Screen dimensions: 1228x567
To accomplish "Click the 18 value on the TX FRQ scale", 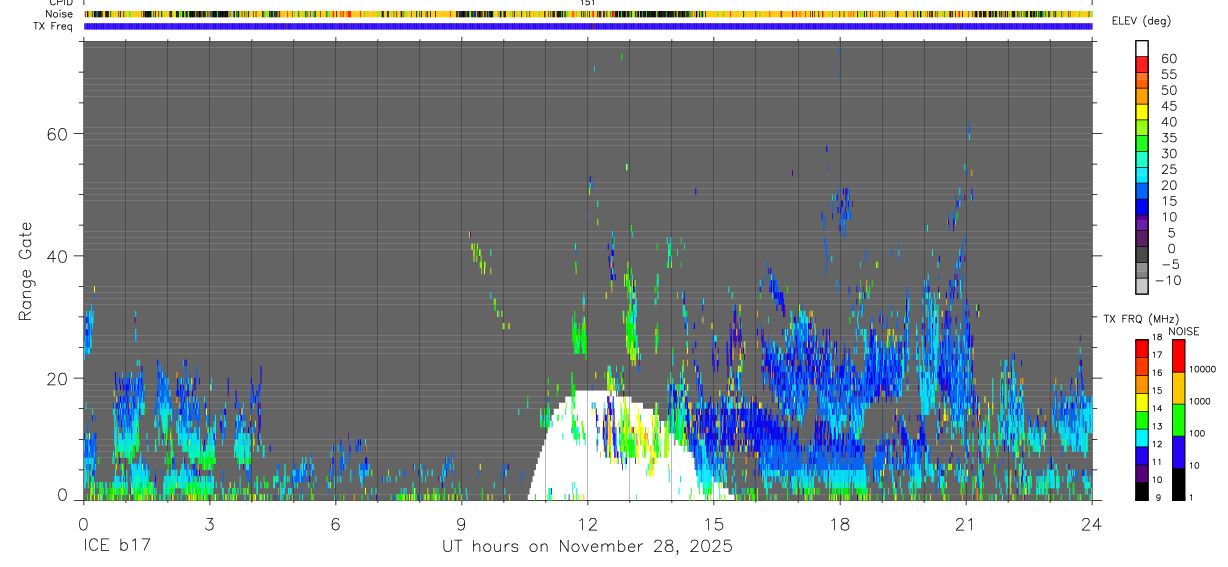I will [1157, 339].
